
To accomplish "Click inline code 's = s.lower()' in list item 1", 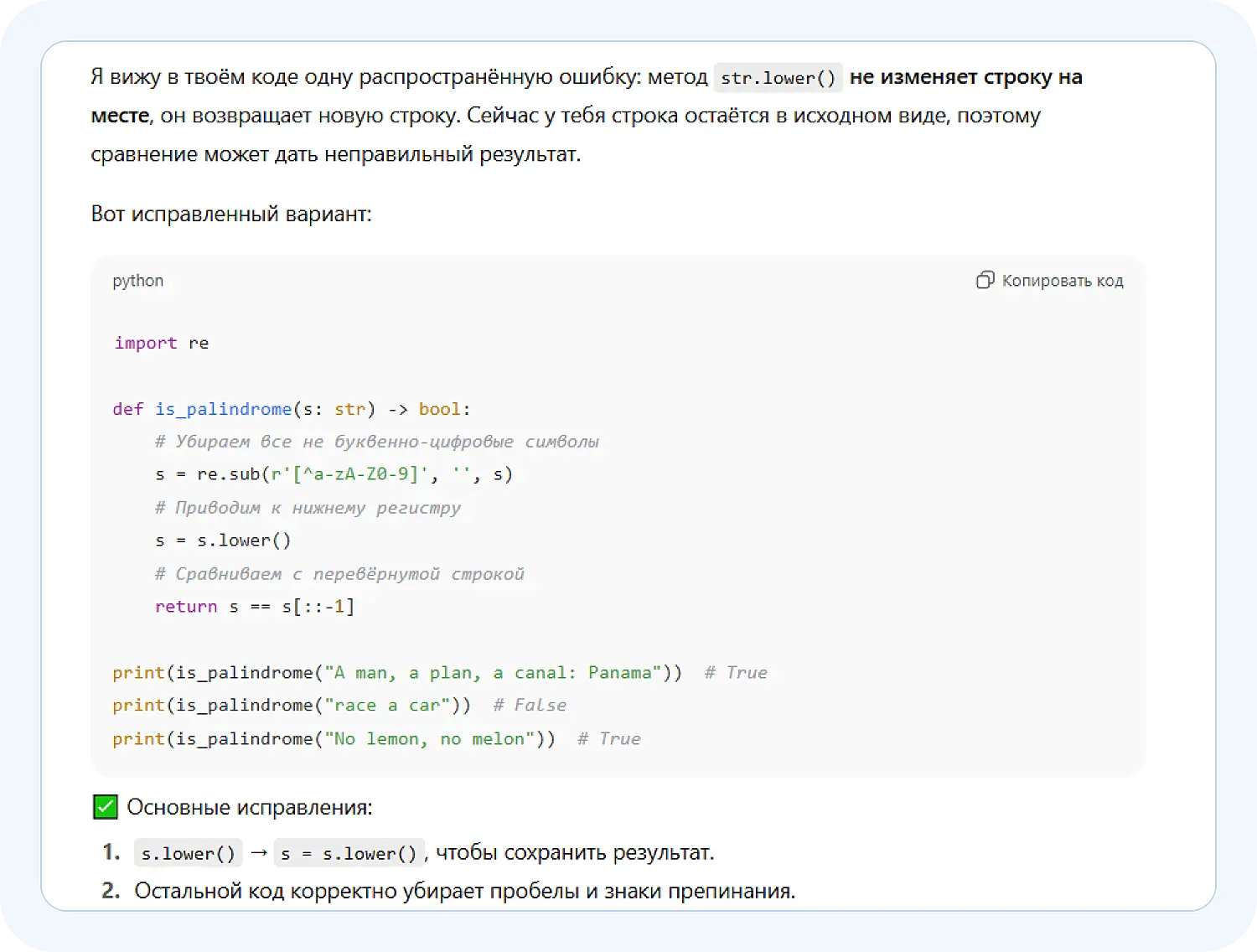I will click(x=349, y=853).
